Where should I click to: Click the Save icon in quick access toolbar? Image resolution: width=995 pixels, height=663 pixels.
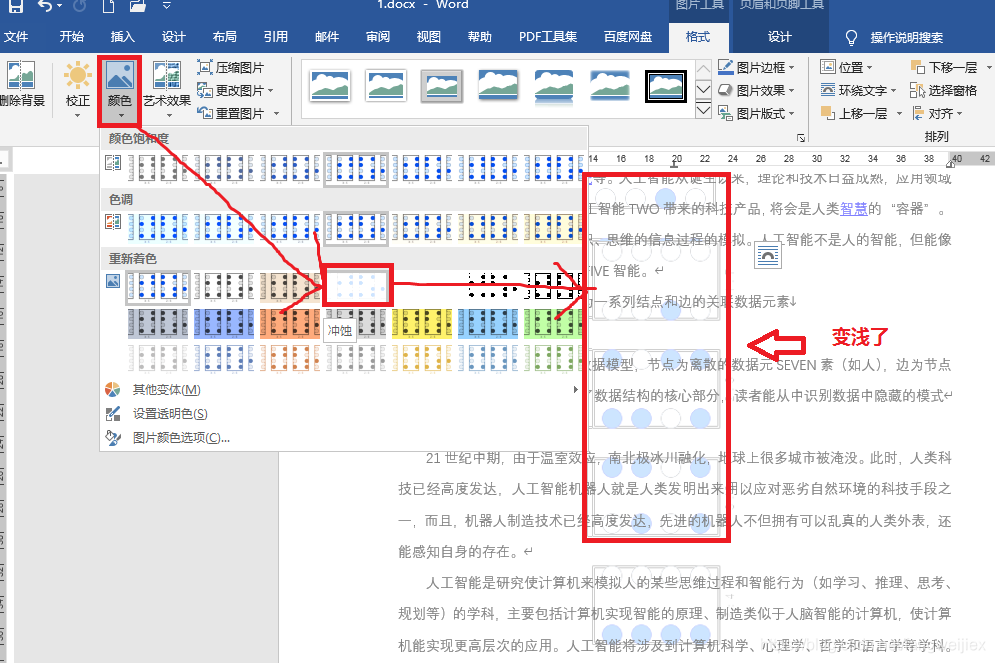pos(15,6)
